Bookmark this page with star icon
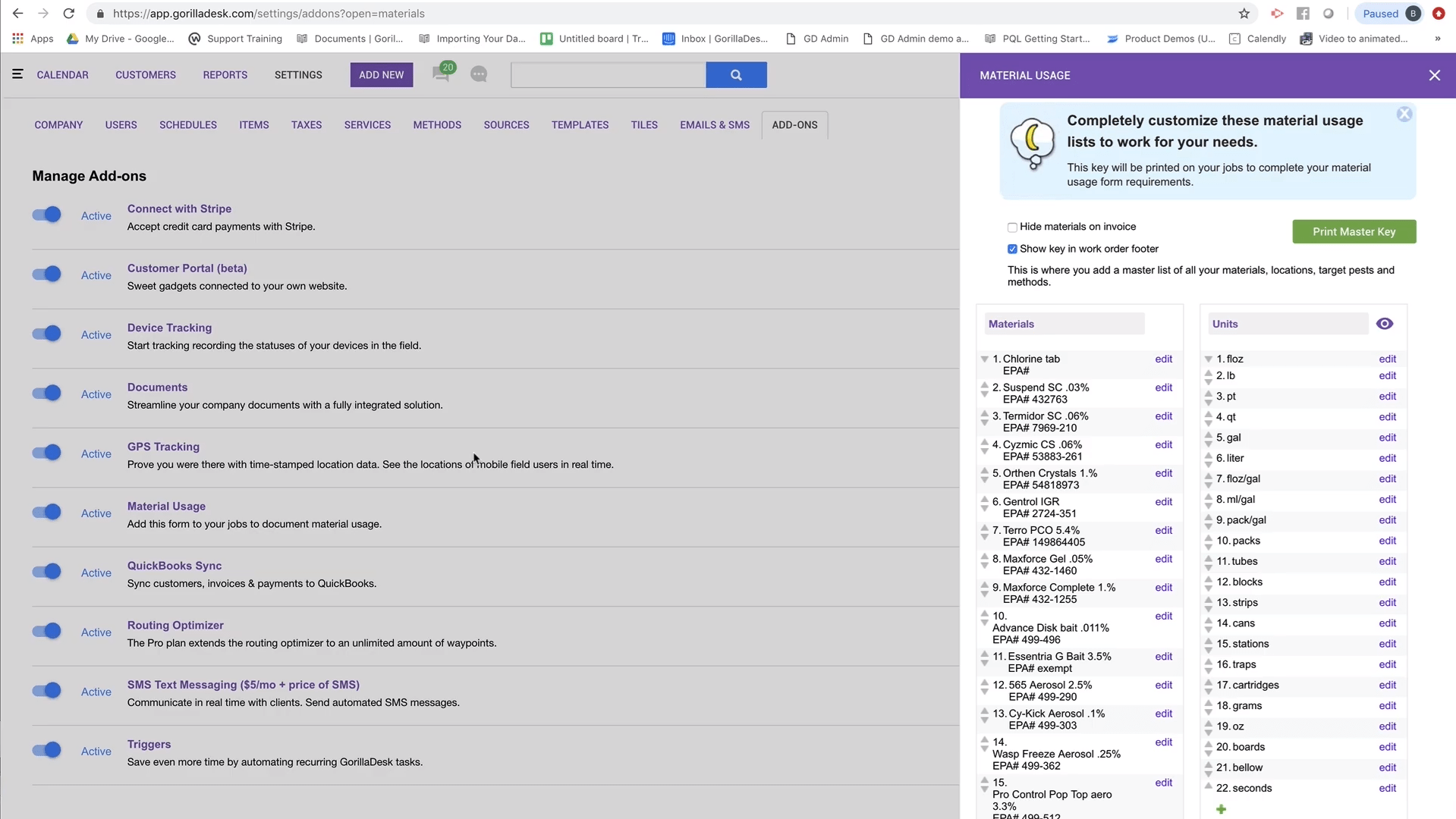This screenshot has height=819, width=1456. coord(1244,14)
